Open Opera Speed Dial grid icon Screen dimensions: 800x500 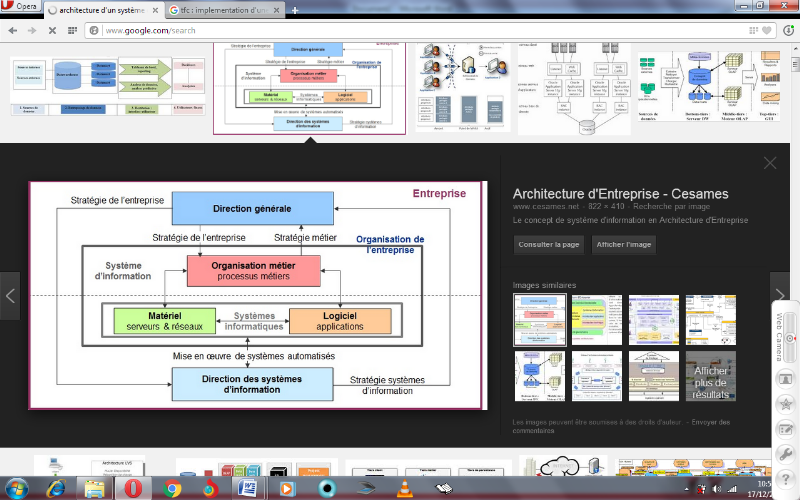coord(71,30)
